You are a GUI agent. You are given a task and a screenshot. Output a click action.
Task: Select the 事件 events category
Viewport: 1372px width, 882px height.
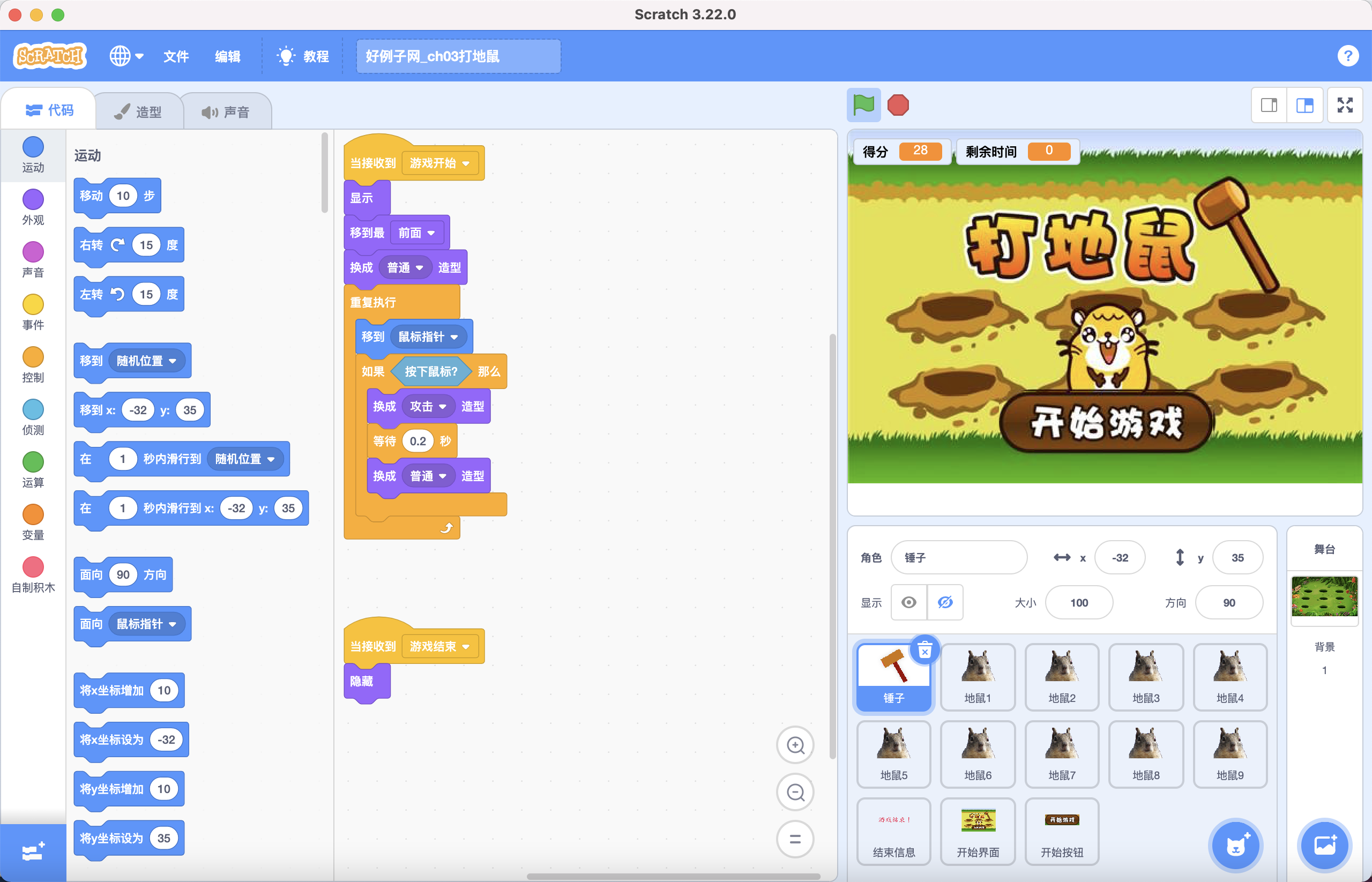point(33,312)
